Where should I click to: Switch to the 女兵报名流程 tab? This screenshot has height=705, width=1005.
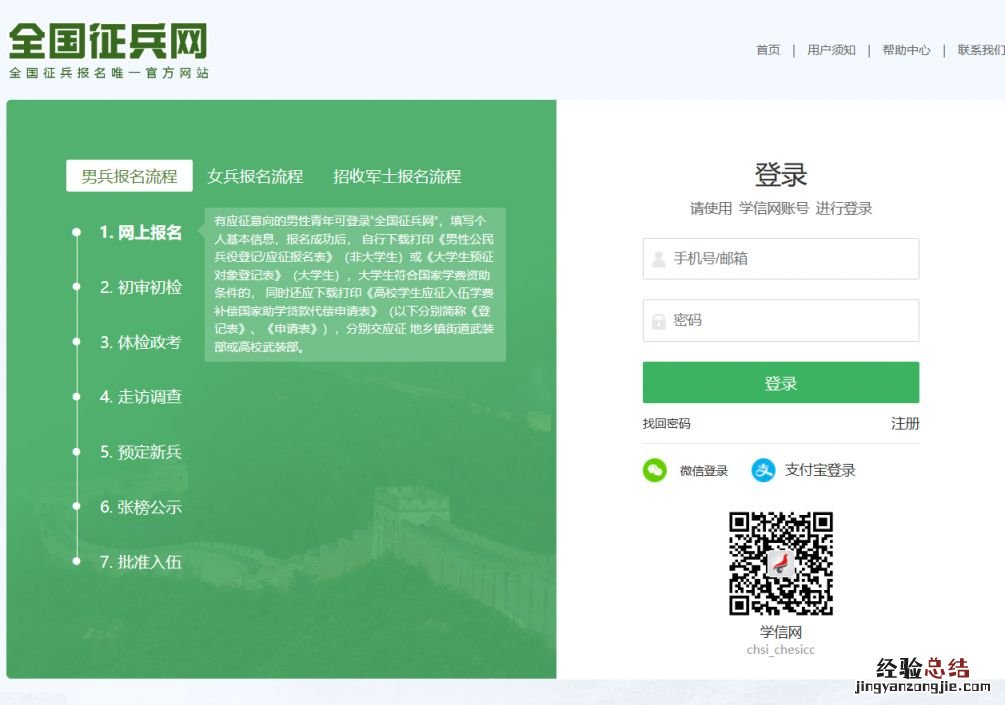pos(255,176)
